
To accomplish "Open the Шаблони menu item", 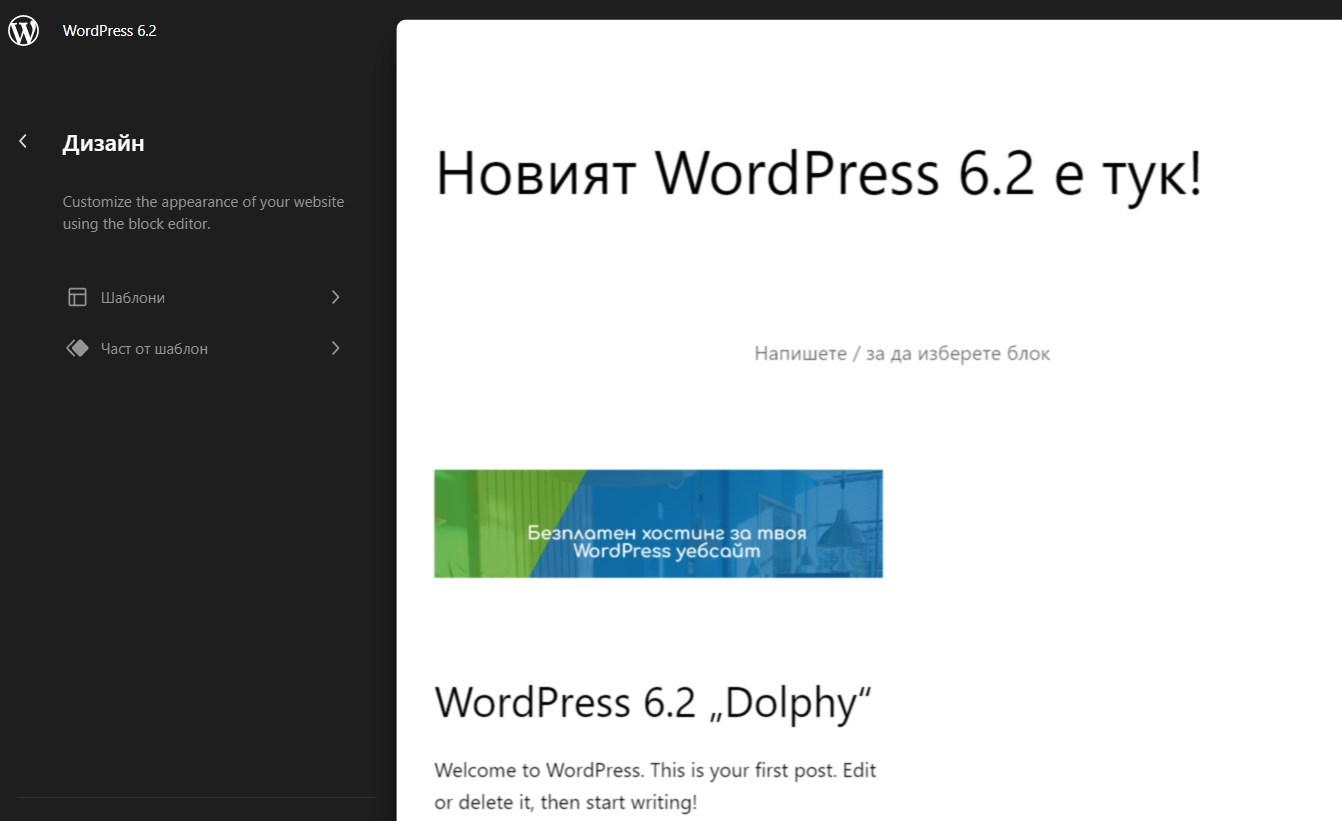I will [x=204, y=297].
